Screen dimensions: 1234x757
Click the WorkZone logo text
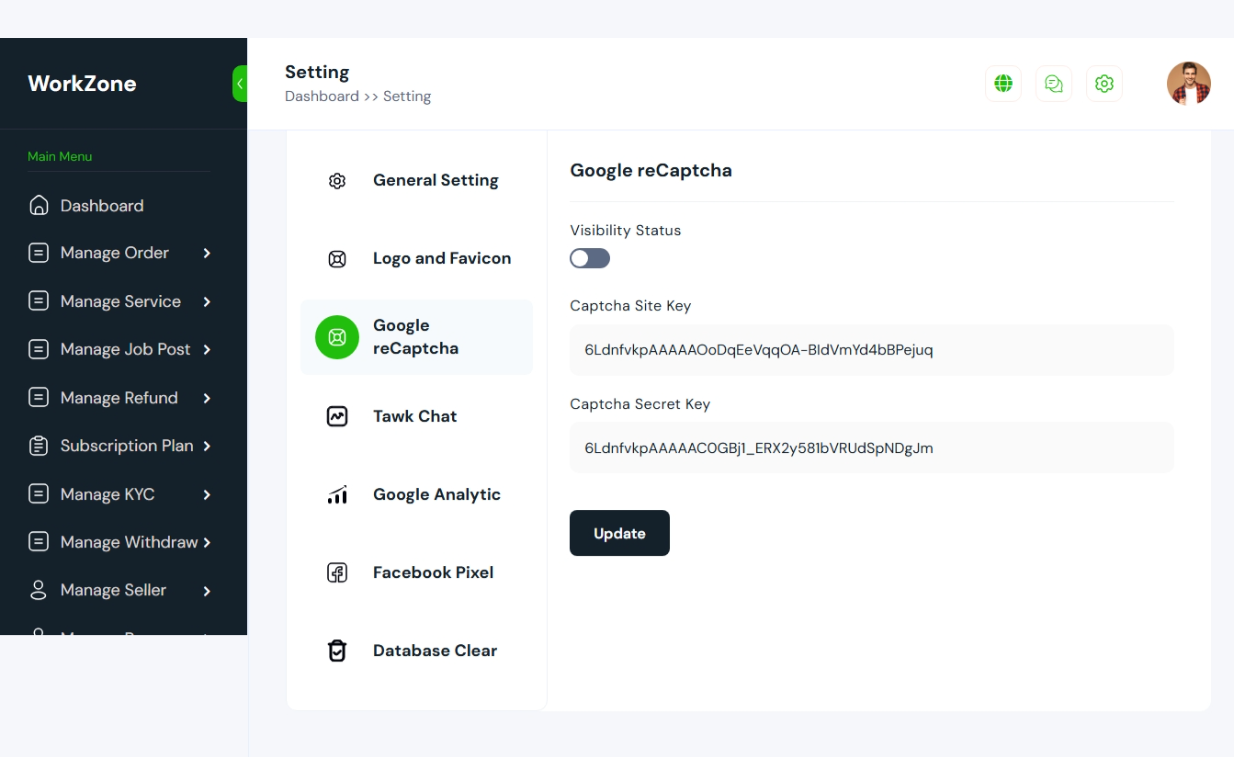(x=82, y=84)
